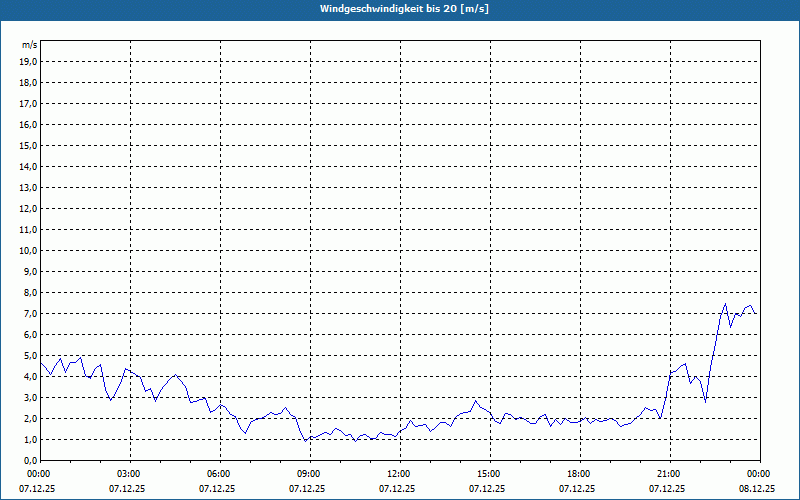Screen dimensions: 800x500
Task: Select the 09:00 x-axis time label
Action: pyautogui.click(x=309, y=474)
